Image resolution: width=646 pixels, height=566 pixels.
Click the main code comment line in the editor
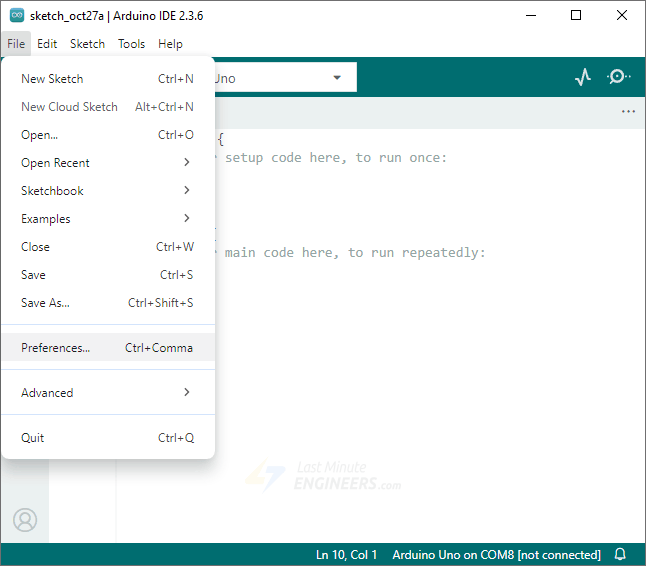point(355,253)
